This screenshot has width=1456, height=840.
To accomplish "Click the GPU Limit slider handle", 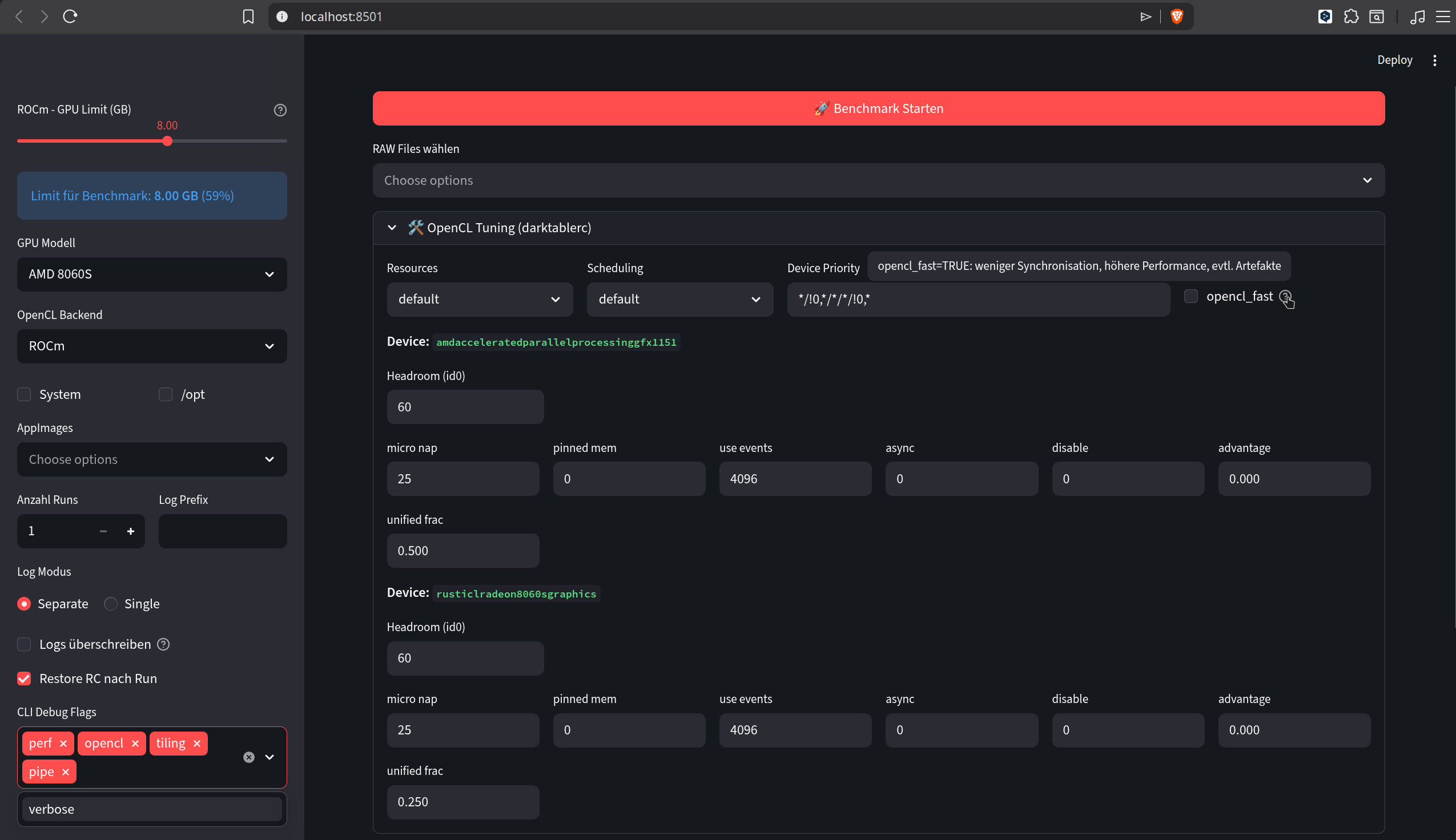I will pyautogui.click(x=167, y=142).
